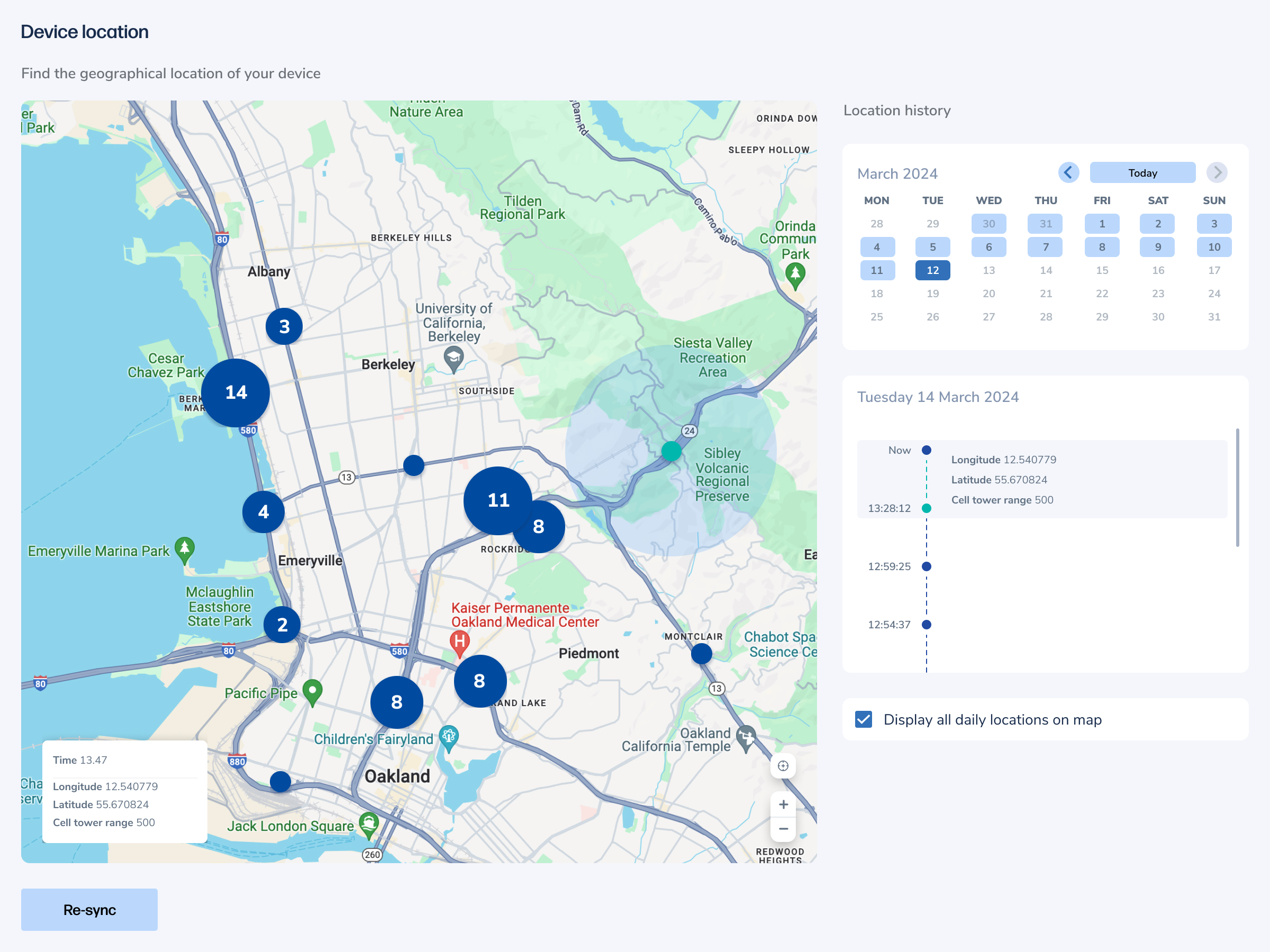
Task: Select the 13:28:12 timeline marker
Action: click(926, 508)
